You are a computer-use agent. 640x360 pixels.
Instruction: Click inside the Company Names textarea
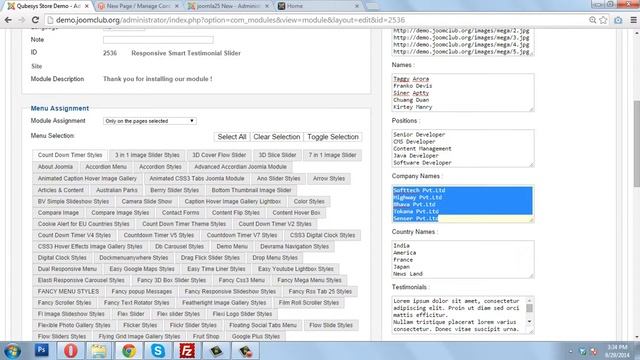[463, 204]
